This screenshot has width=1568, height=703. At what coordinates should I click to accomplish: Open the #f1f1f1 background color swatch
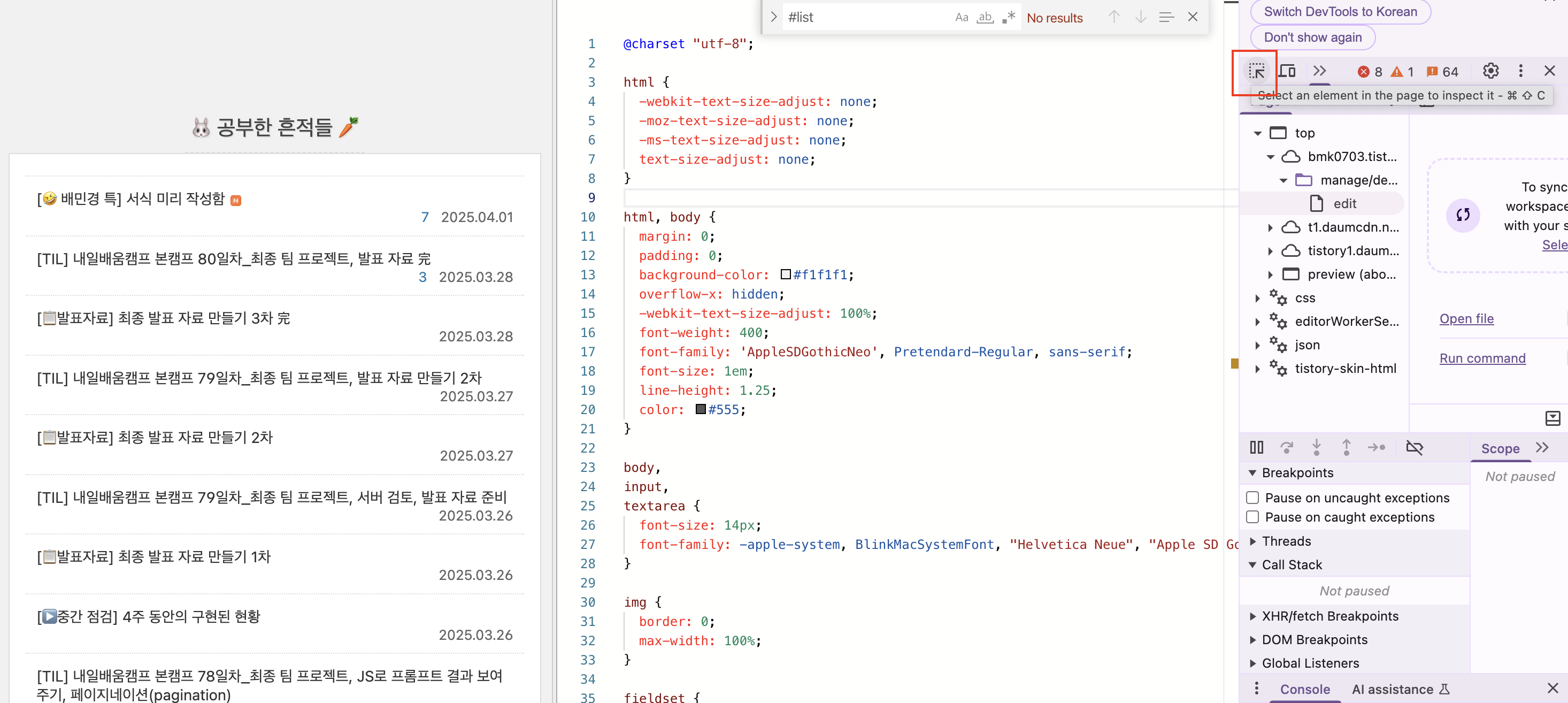pyautogui.click(x=785, y=275)
